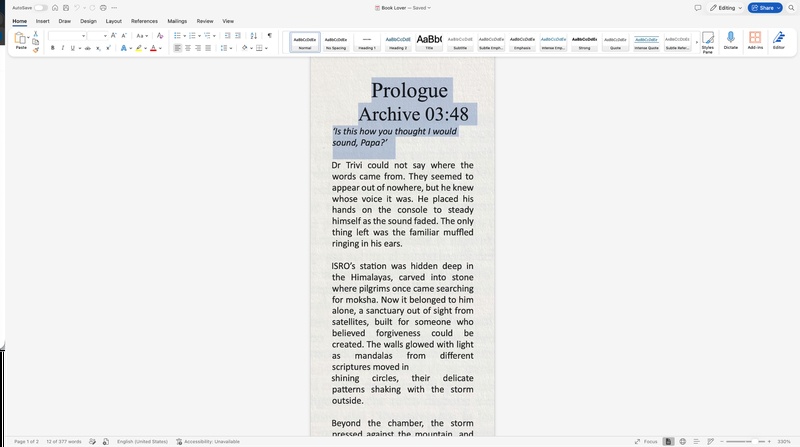This screenshot has width=800, height=447.
Task: Apply the Normal style
Action: coord(305,42)
